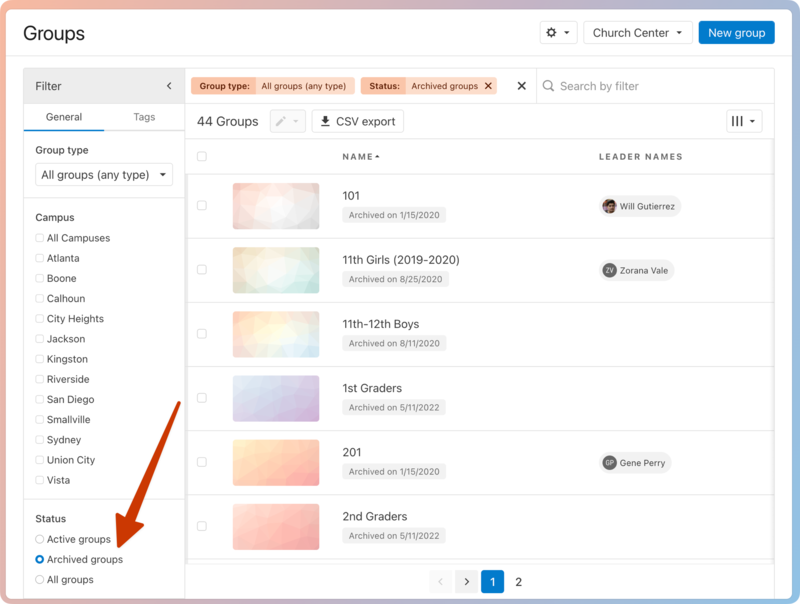Switch to the Tags tab
Image resolution: width=800 pixels, height=604 pixels.
tap(144, 117)
